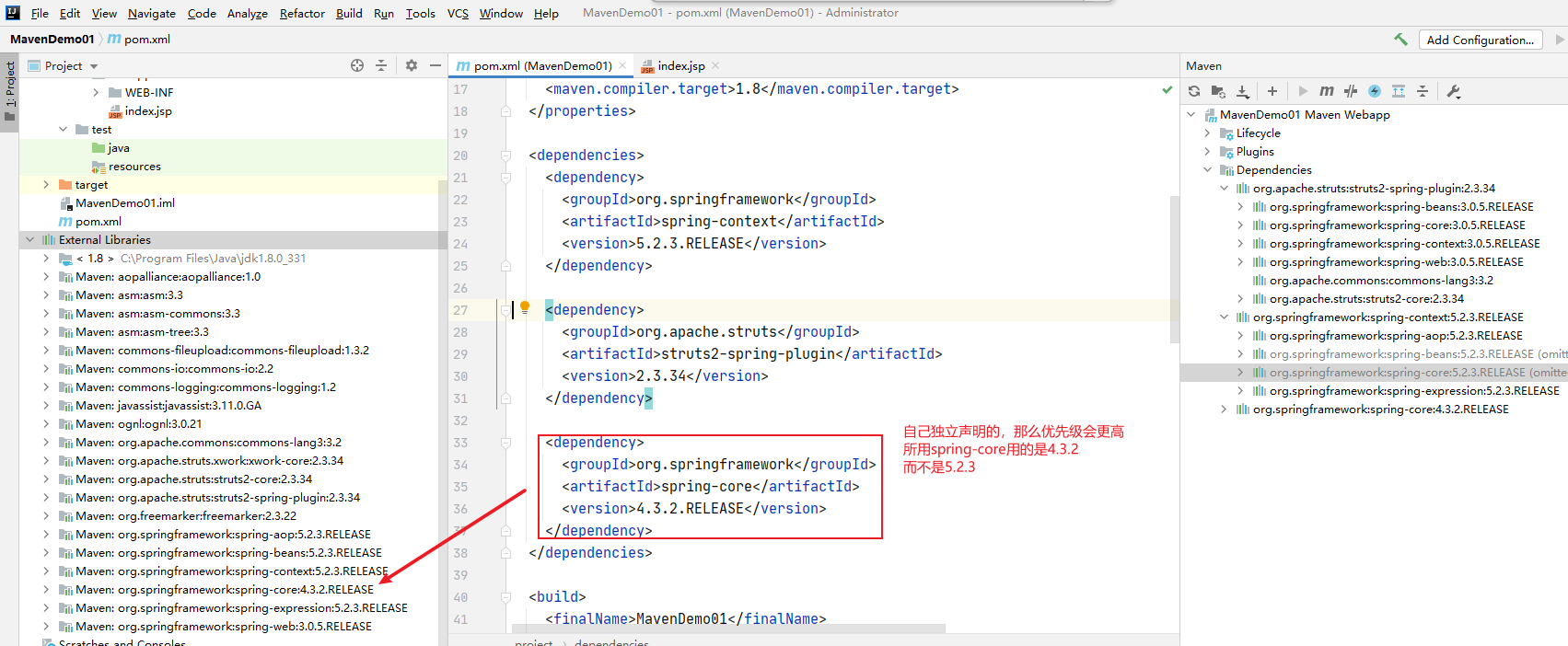Screen dimensions: 1568x646
Task: Run Maven build play icon
Action: tap(1303, 91)
